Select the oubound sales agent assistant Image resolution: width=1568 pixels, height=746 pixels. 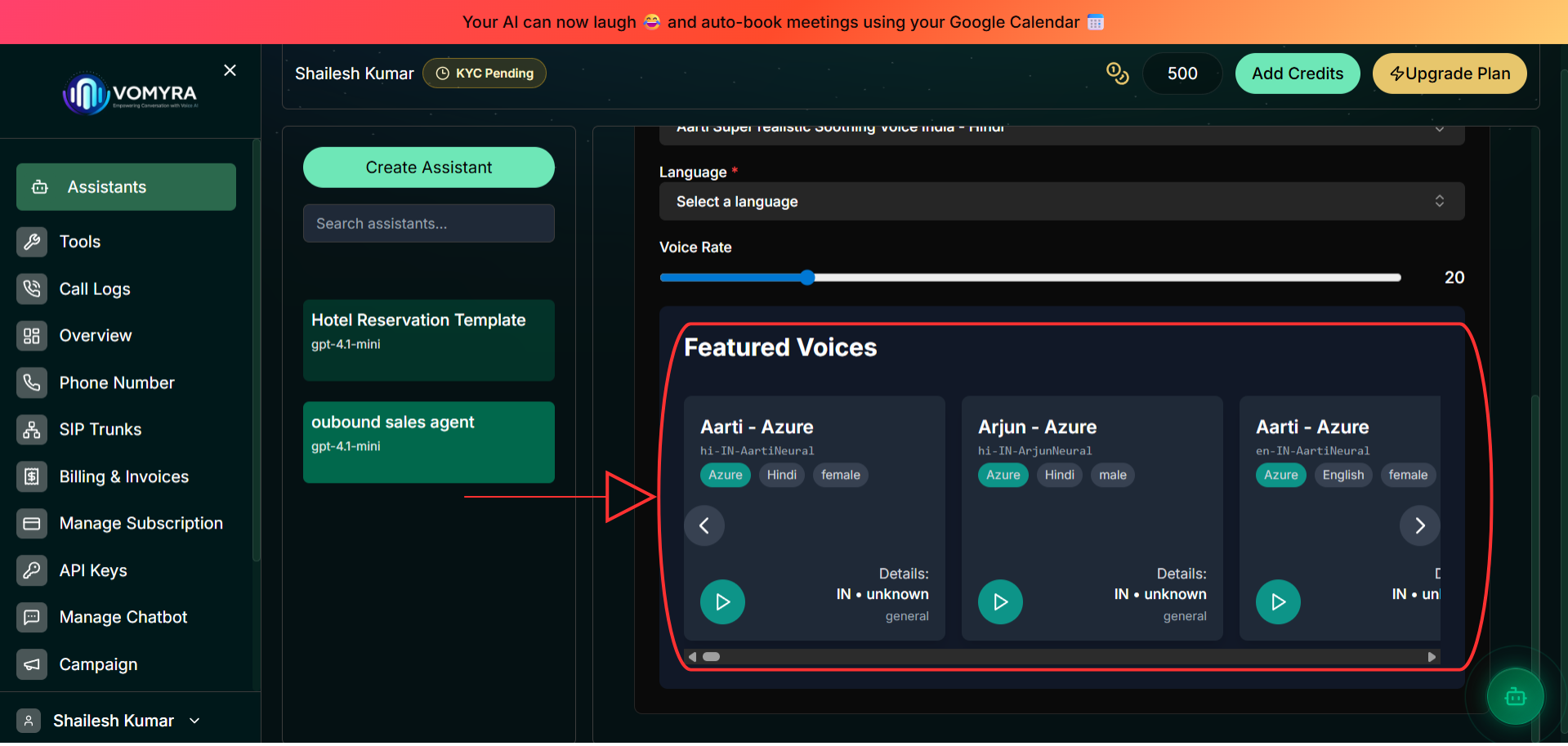[429, 442]
